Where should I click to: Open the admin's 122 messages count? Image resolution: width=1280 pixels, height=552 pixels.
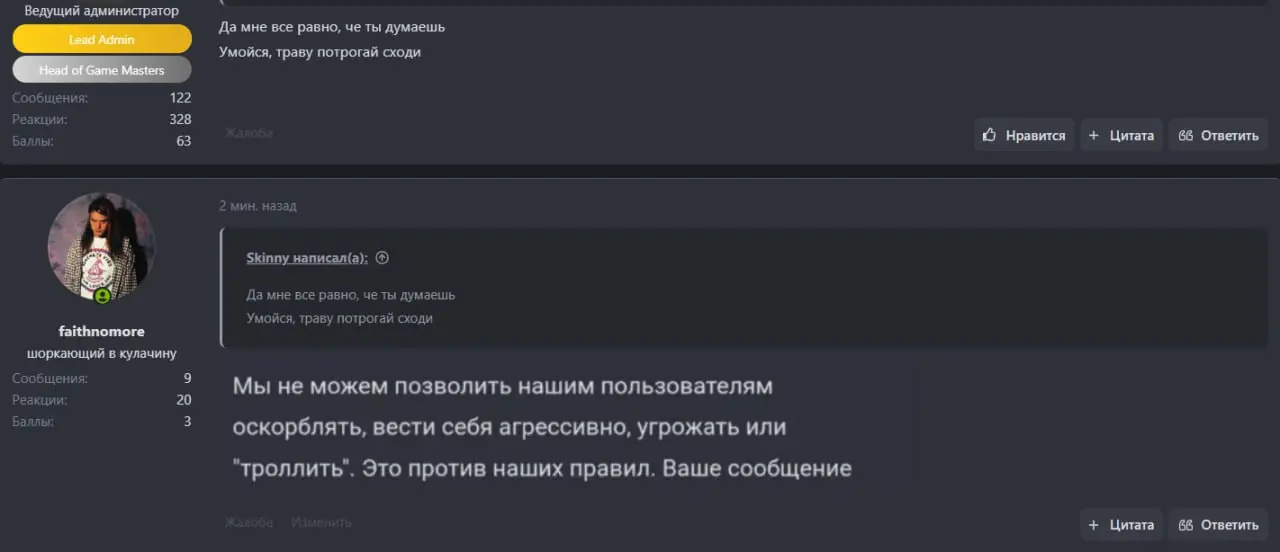(x=180, y=98)
